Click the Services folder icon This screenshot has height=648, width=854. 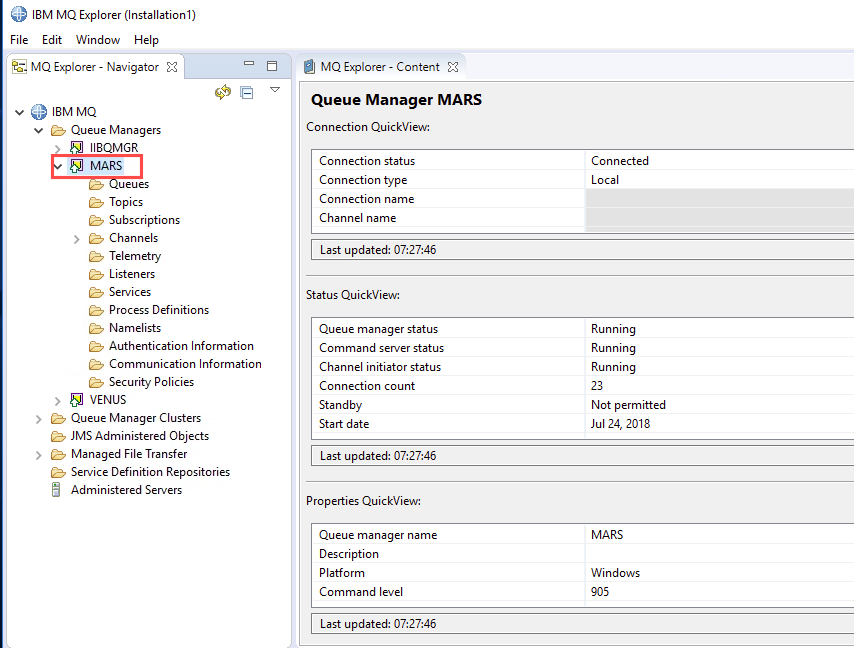(x=96, y=292)
